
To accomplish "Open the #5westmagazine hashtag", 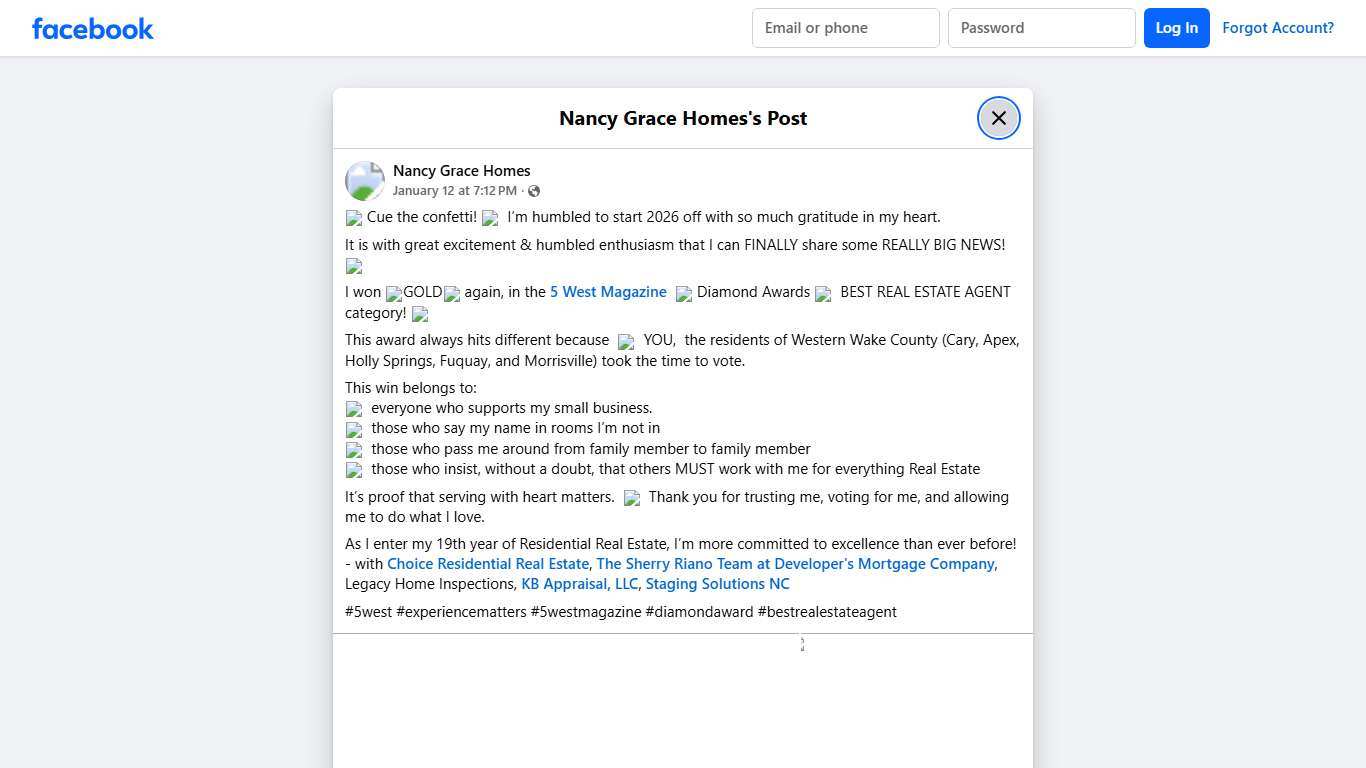I will click(x=586, y=612).
